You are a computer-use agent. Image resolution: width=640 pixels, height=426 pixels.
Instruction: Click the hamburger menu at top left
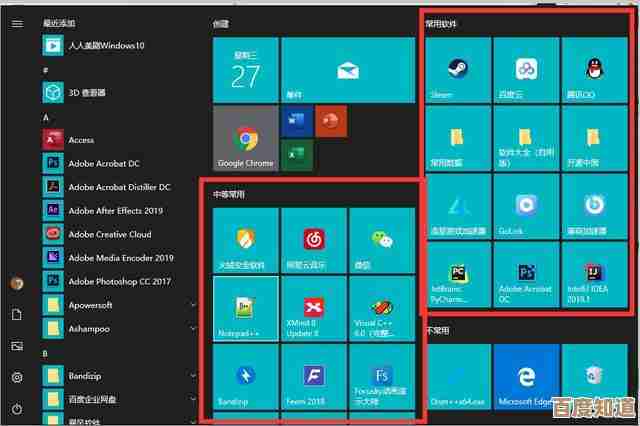[17, 23]
